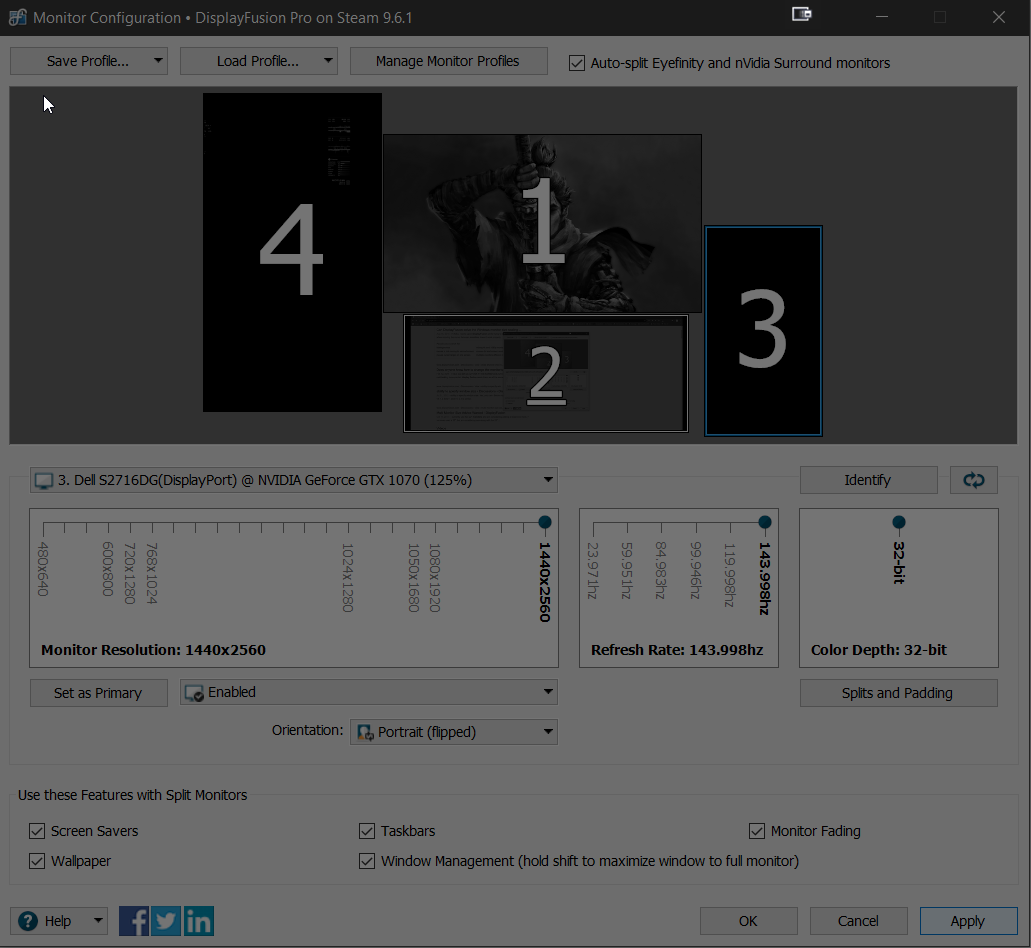Click the swap/refresh arrows icon next to Identify
1031x948 pixels.
[973, 480]
